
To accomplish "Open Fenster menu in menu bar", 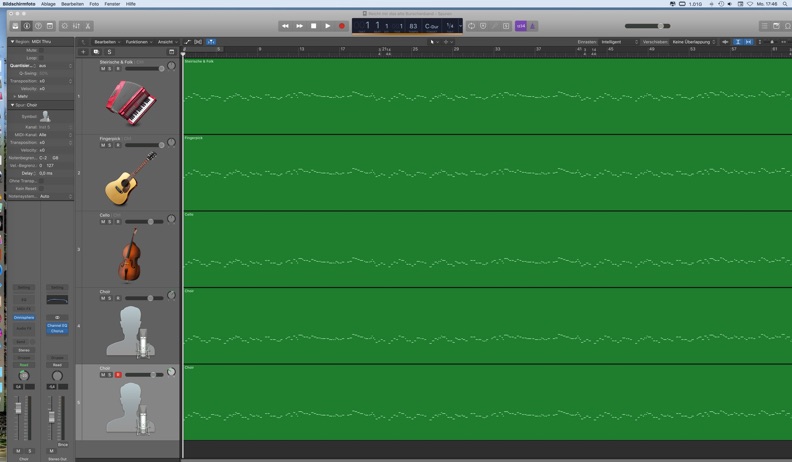I will pos(112,4).
